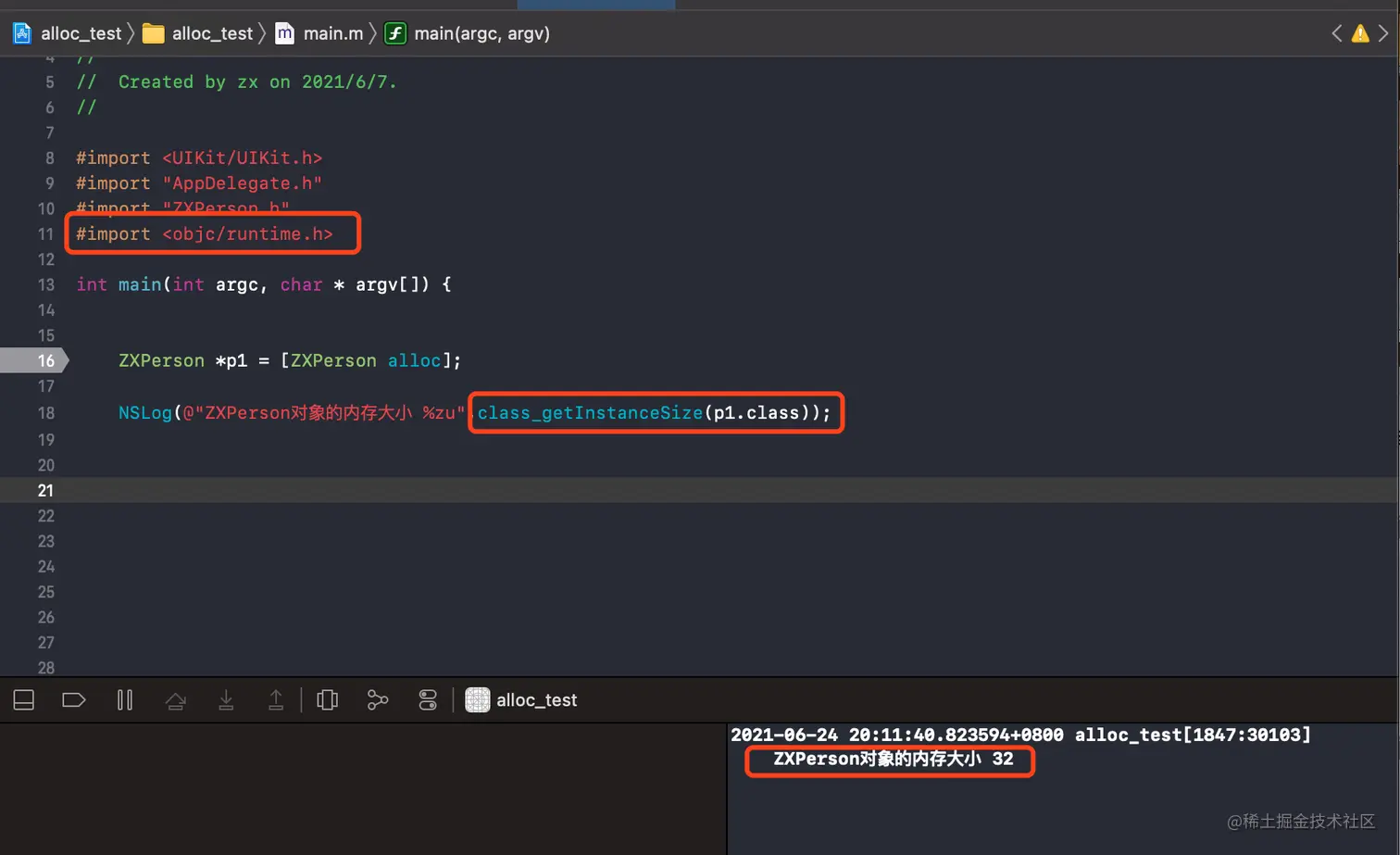1400x855 pixels.
Task: Click the Created by zx comment
Action: 237,82
